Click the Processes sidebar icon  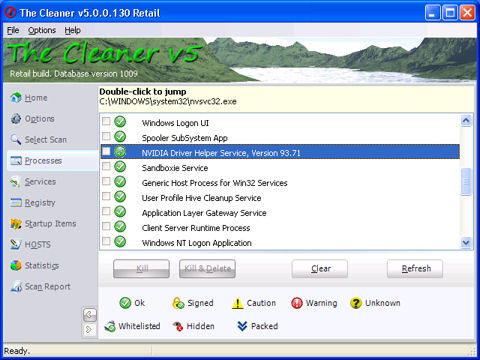coord(16,161)
